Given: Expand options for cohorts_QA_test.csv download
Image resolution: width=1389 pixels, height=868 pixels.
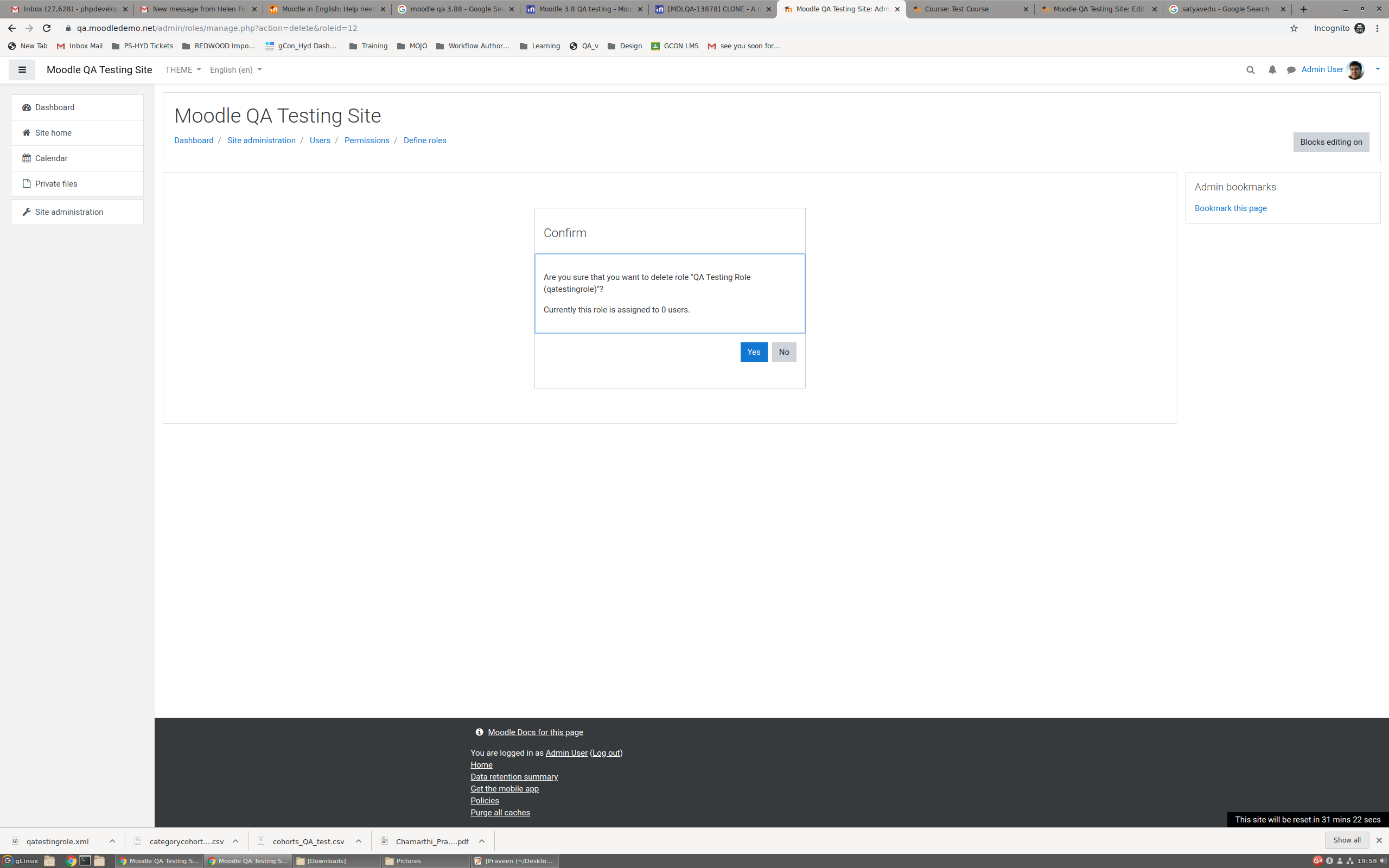Looking at the screenshot, I should pos(359,841).
